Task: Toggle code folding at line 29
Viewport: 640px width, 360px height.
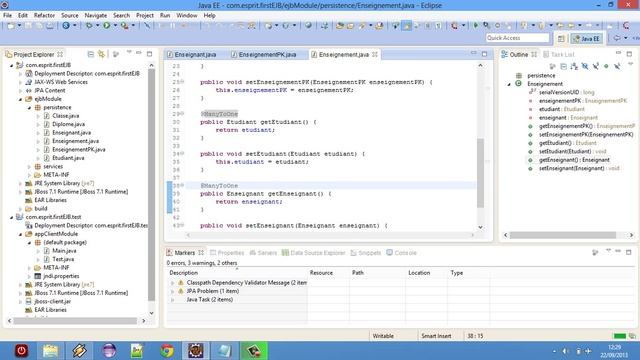Action: (x=182, y=113)
